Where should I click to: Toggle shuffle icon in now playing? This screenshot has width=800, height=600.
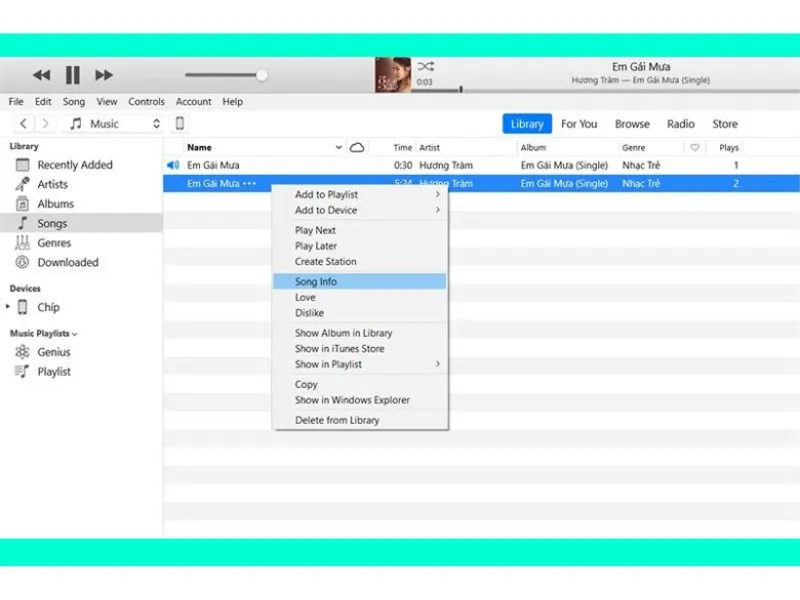(426, 66)
